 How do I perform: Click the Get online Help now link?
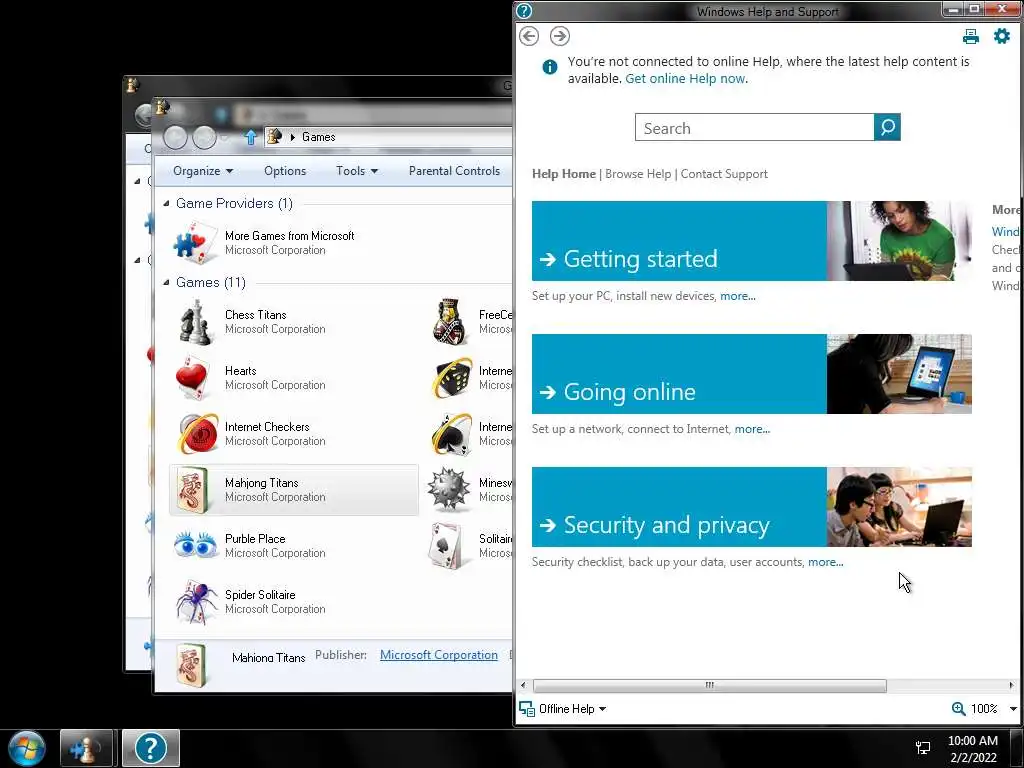(x=684, y=79)
